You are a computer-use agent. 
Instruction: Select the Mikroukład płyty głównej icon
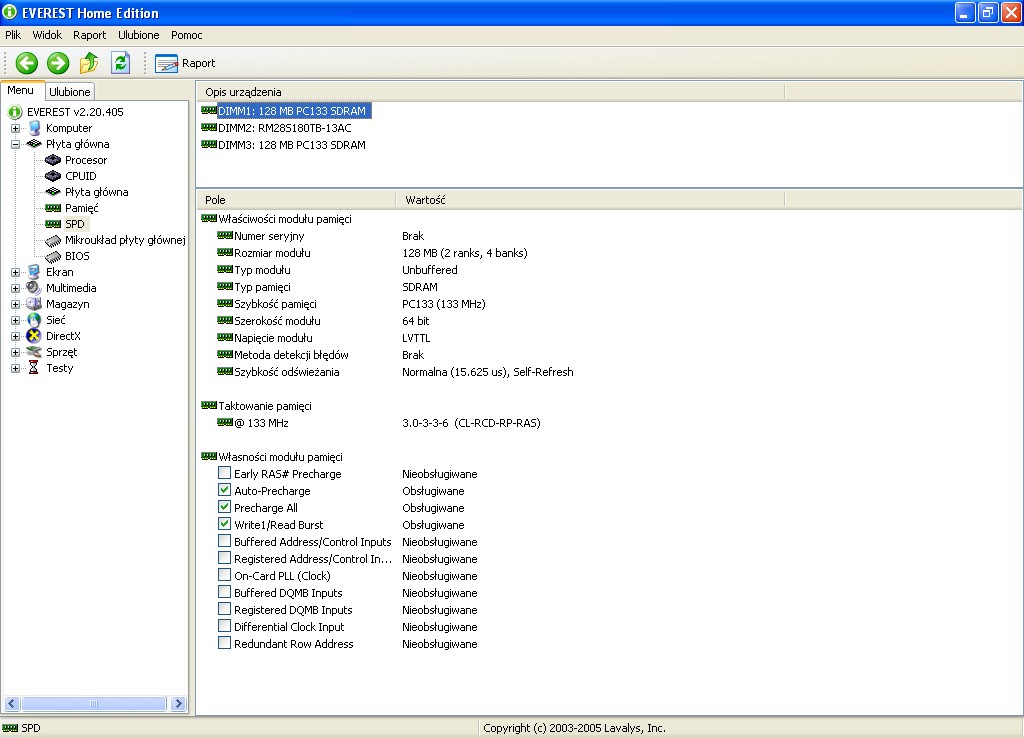pyautogui.click(x=53, y=240)
